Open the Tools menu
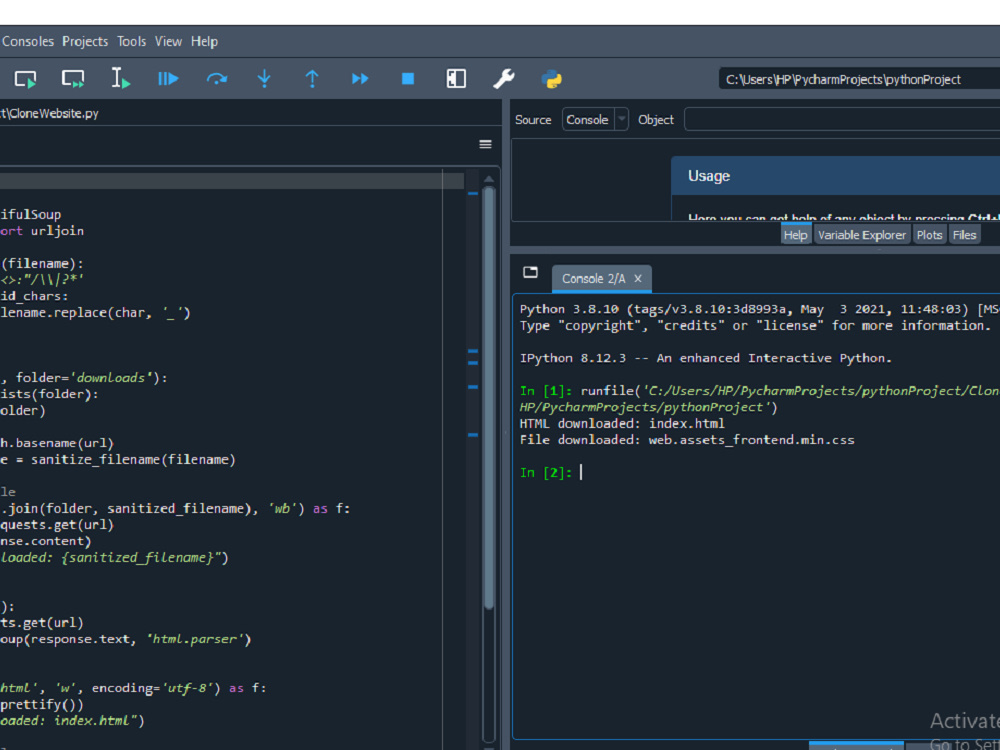The height and width of the screenshot is (750, 1000). 131,41
